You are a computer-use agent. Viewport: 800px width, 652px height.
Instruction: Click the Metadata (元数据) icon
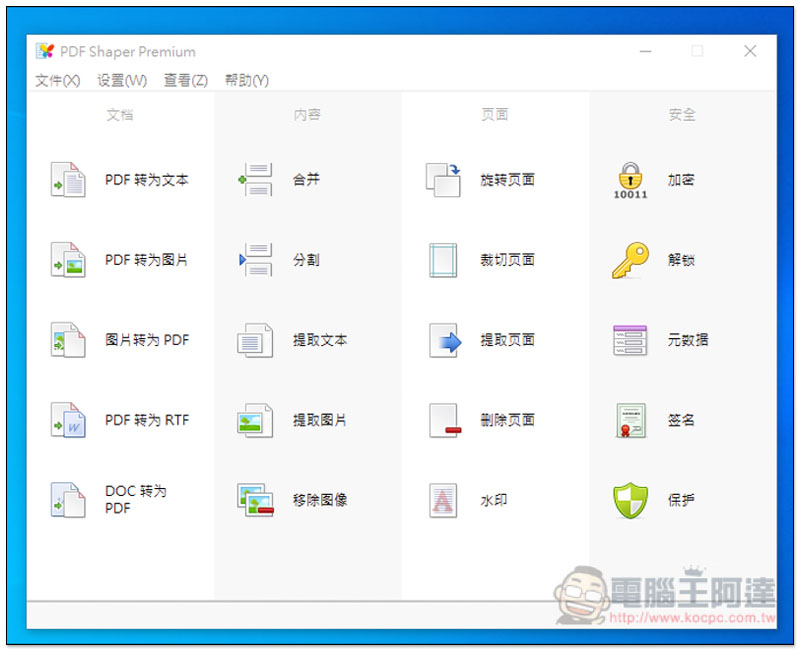pos(631,340)
